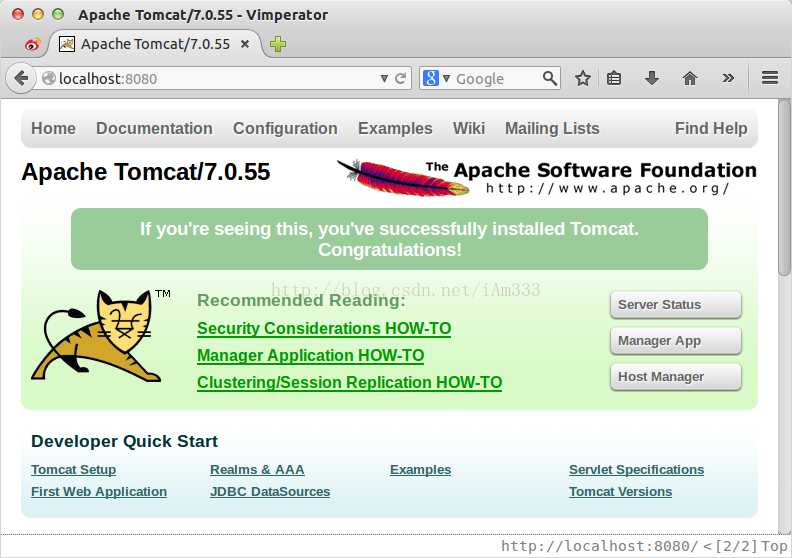Image resolution: width=792 pixels, height=558 pixels.
Task: Click the magnifier icon in the search box
Action: 550,78
